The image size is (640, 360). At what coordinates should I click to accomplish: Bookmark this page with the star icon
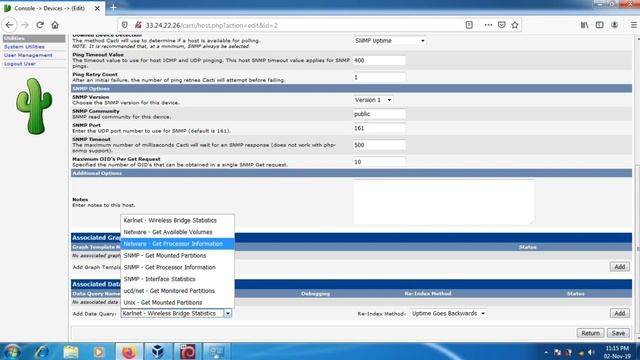point(515,25)
